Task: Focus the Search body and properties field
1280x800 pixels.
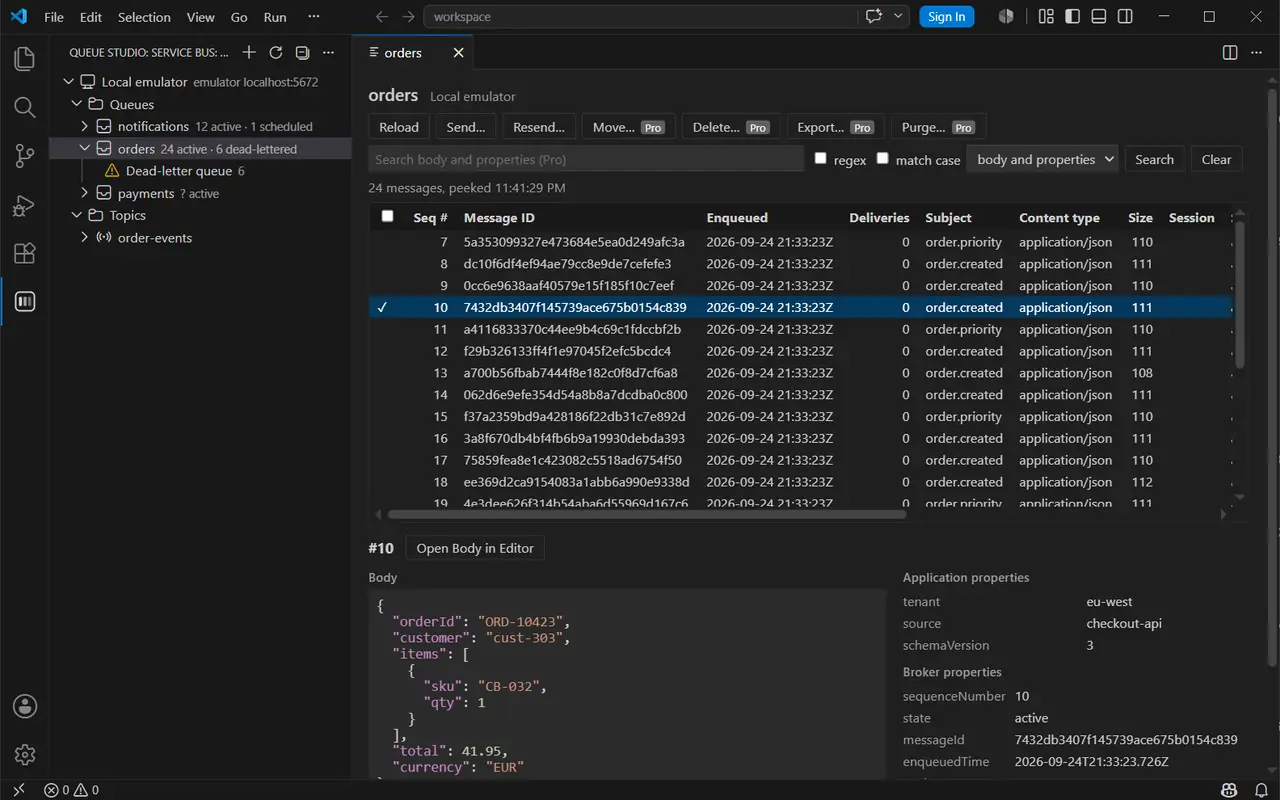Action: tap(586, 159)
